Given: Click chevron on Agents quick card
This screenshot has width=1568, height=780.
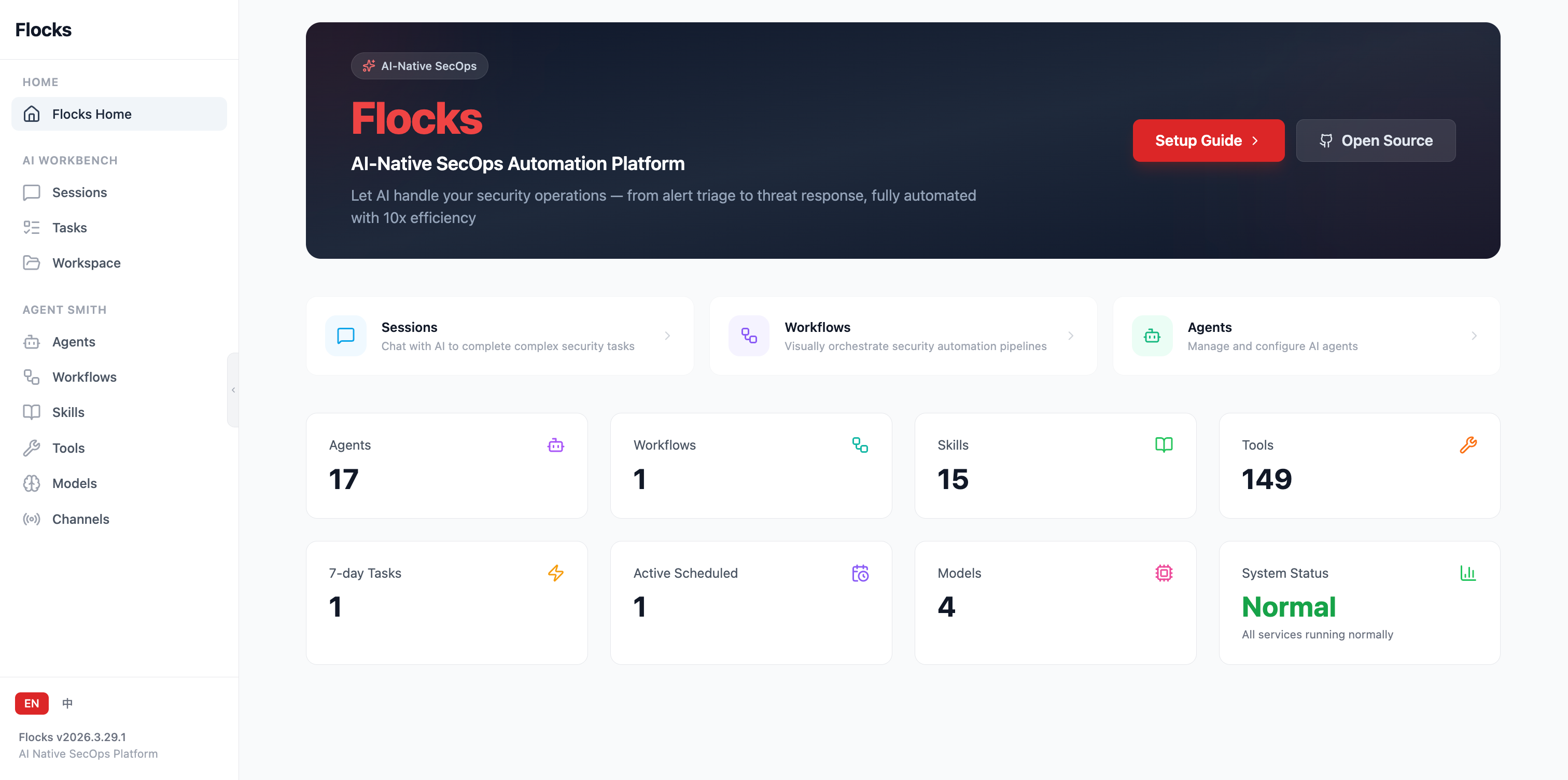Looking at the screenshot, I should click(x=1474, y=336).
